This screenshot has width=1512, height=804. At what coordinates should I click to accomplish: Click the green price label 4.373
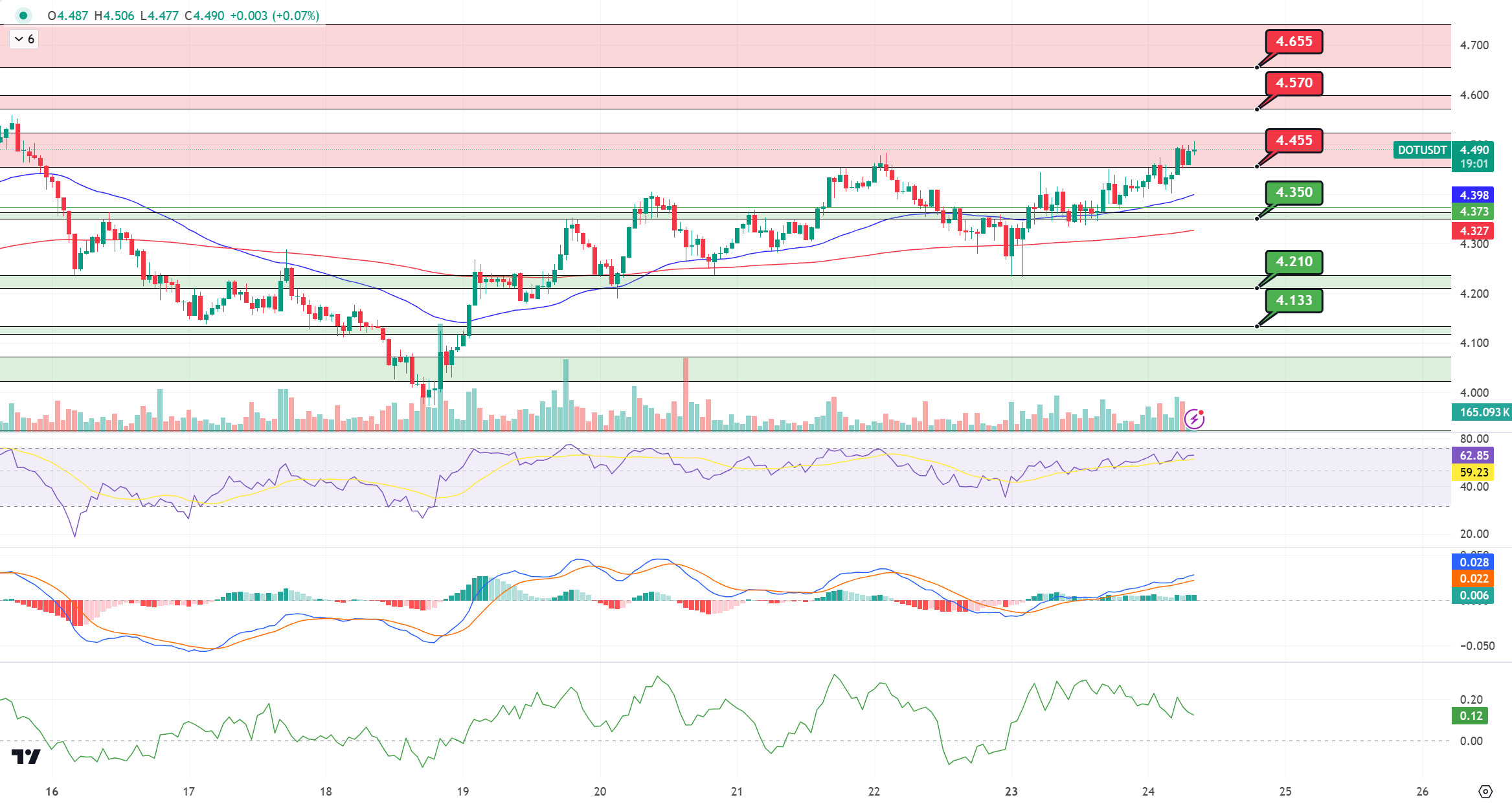[x=1474, y=212]
